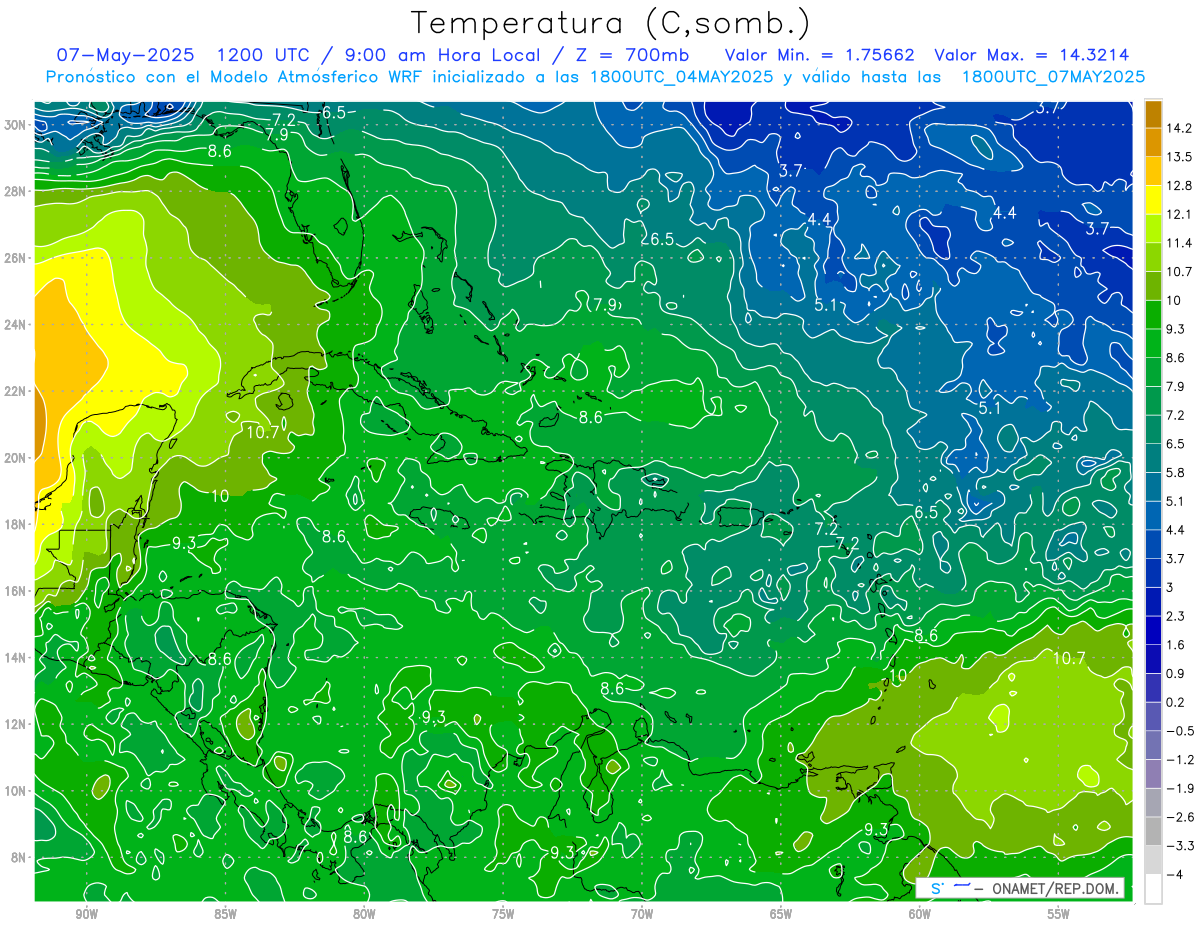Click the yellow swatch between colorbar 12.1 and 12.8

(1153, 199)
